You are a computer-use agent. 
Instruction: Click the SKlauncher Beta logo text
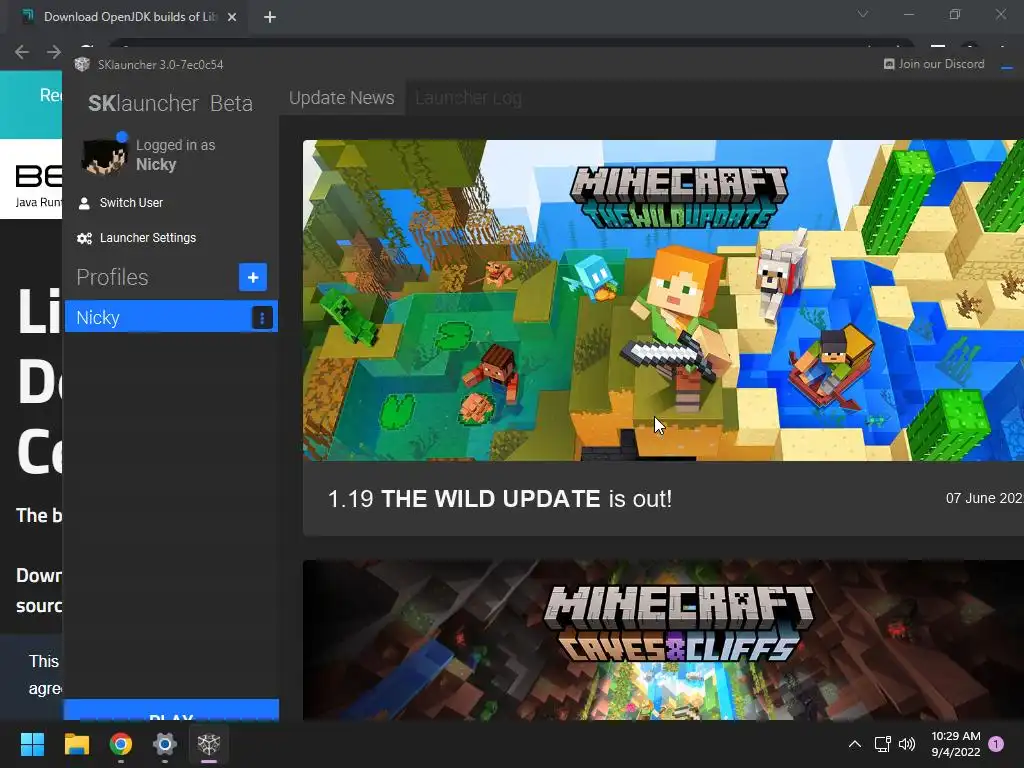(170, 103)
